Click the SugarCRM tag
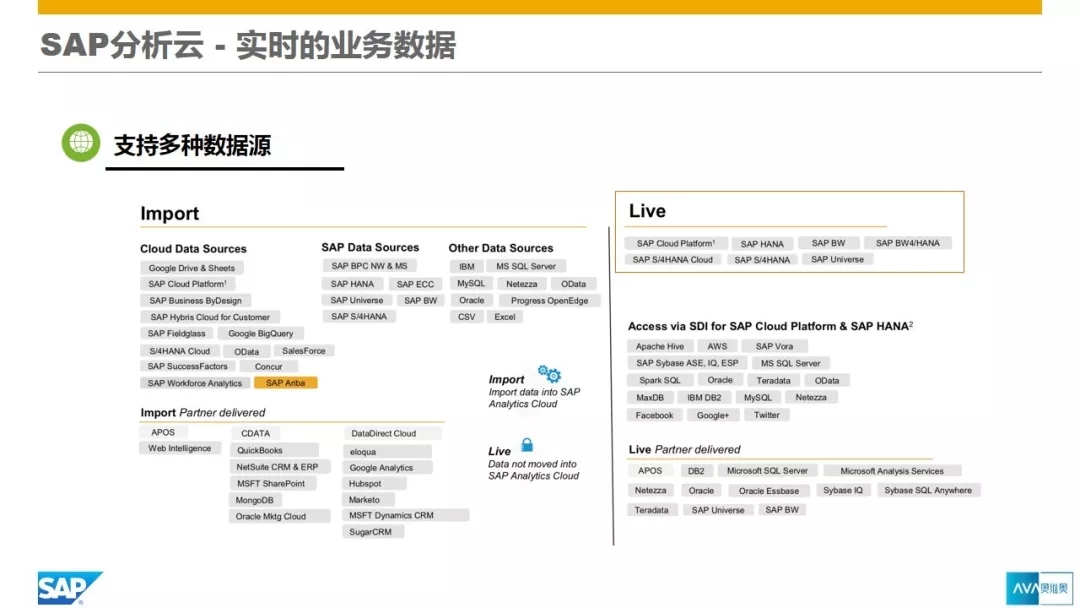 tap(373, 532)
